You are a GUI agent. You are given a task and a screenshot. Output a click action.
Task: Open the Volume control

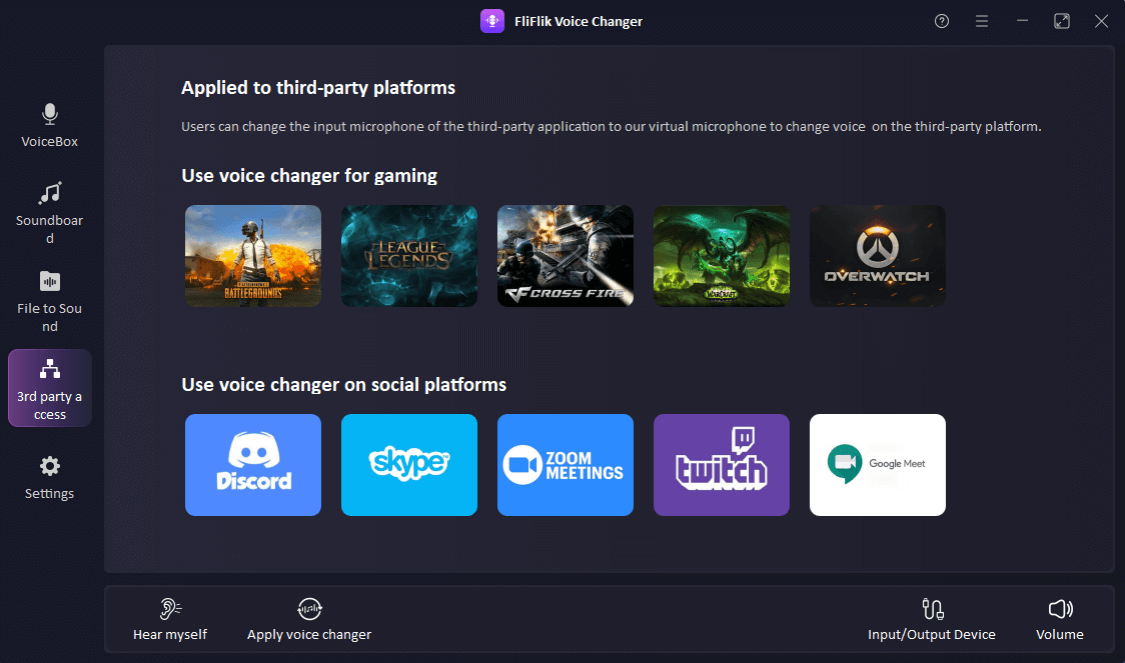click(1059, 619)
